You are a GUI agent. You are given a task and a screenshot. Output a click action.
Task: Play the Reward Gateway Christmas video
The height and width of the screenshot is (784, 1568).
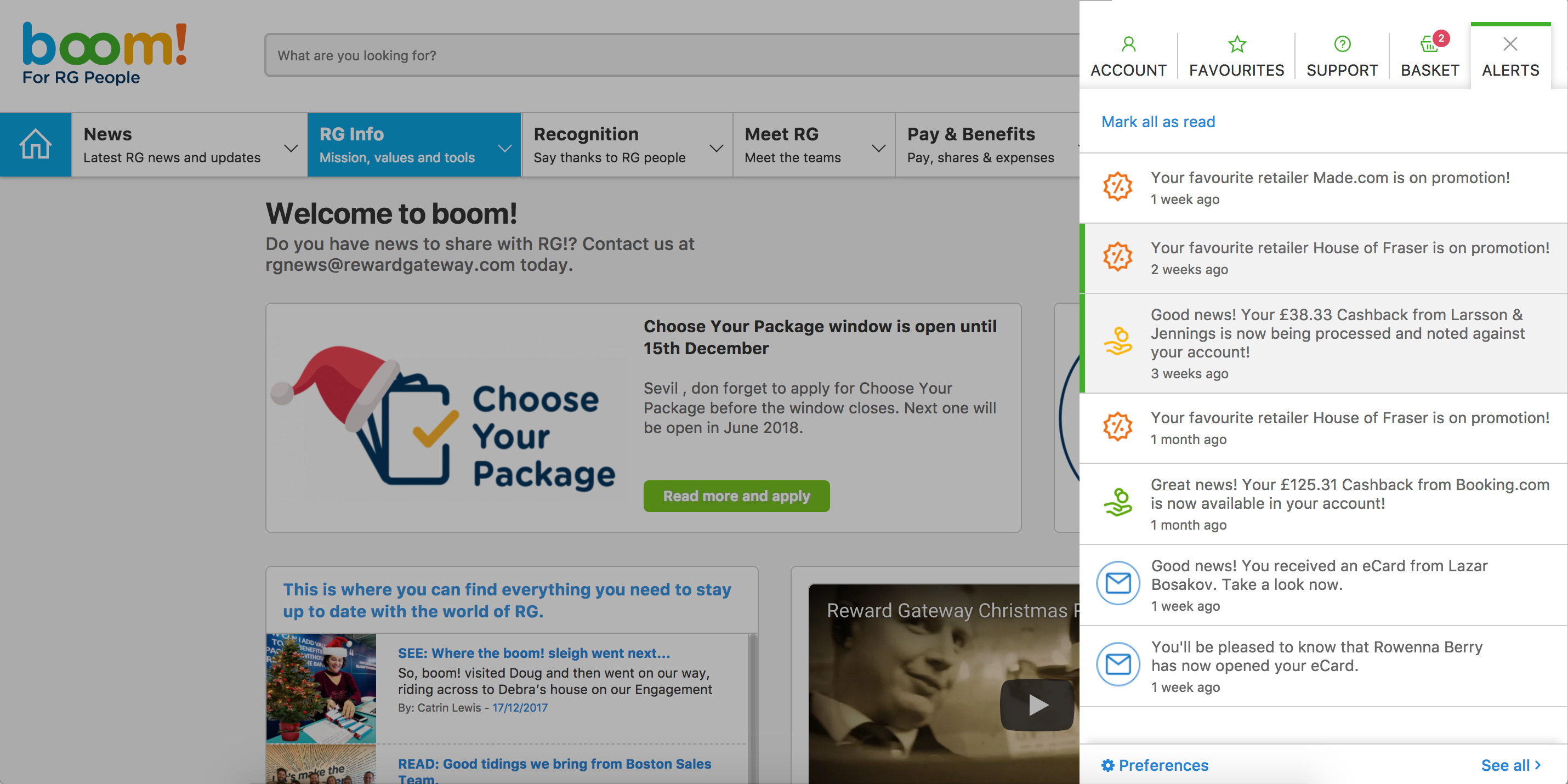pyautogui.click(x=1037, y=705)
